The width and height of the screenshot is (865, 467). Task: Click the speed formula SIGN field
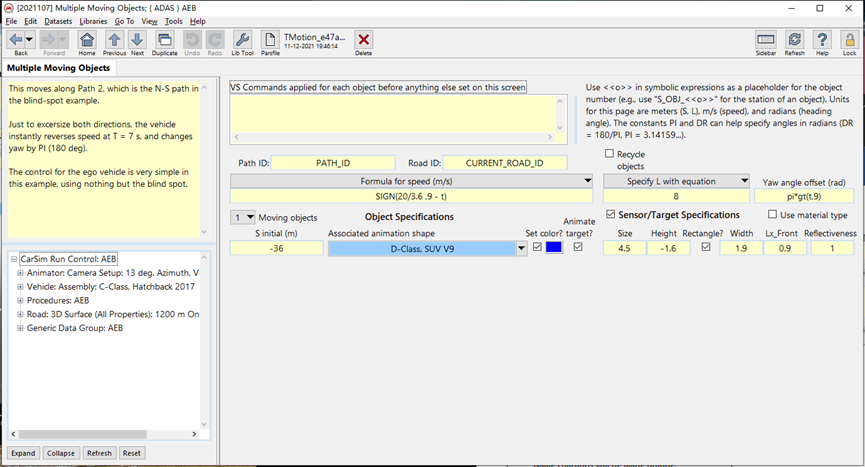coord(411,196)
